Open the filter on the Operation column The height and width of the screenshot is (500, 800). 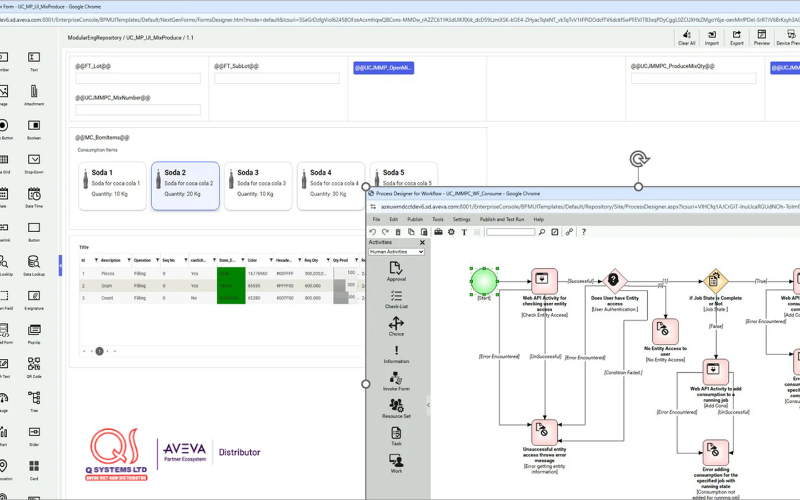[158, 260]
